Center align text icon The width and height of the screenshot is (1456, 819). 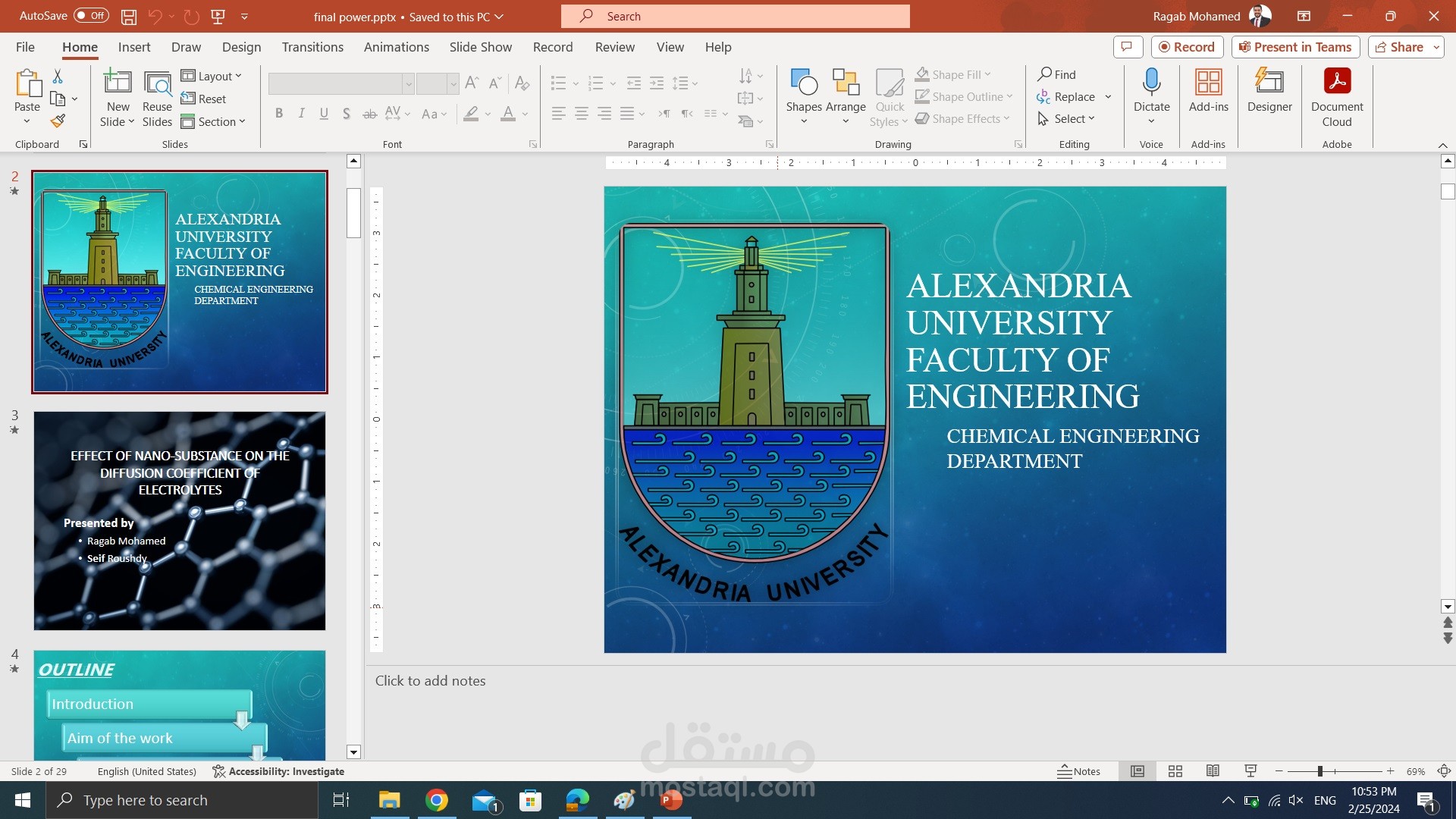point(582,114)
